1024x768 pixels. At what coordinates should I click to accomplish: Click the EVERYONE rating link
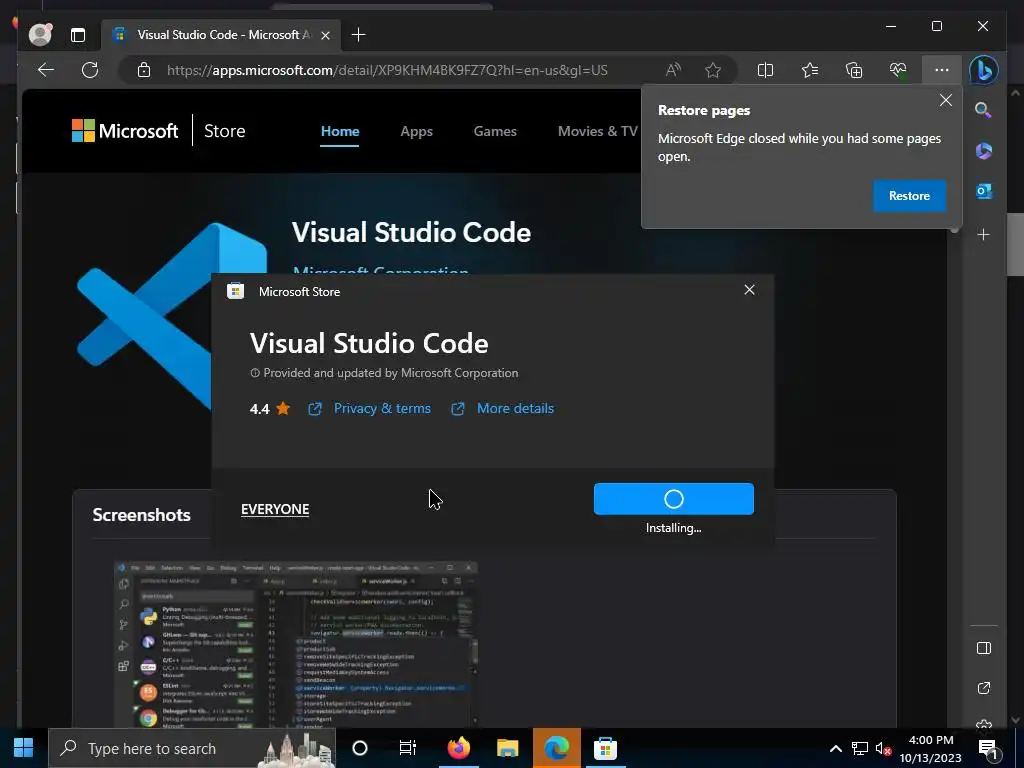coord(275,509)
